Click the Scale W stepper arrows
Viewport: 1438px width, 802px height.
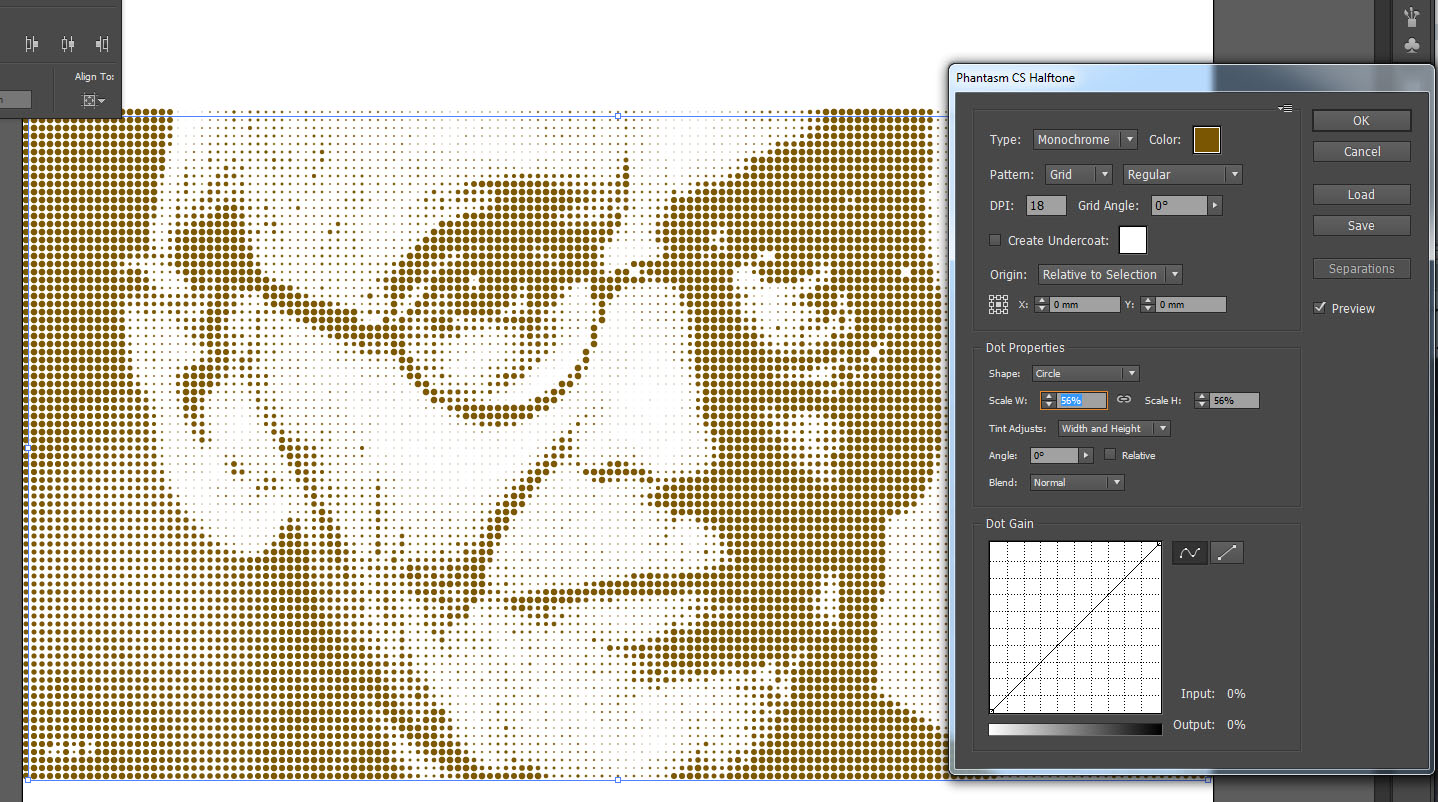[1048, 400]
